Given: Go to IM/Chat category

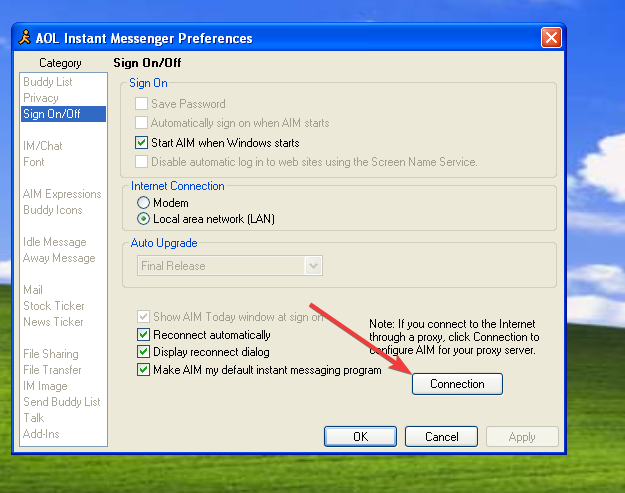Looking at the screenshot, I should coord(43,146).
